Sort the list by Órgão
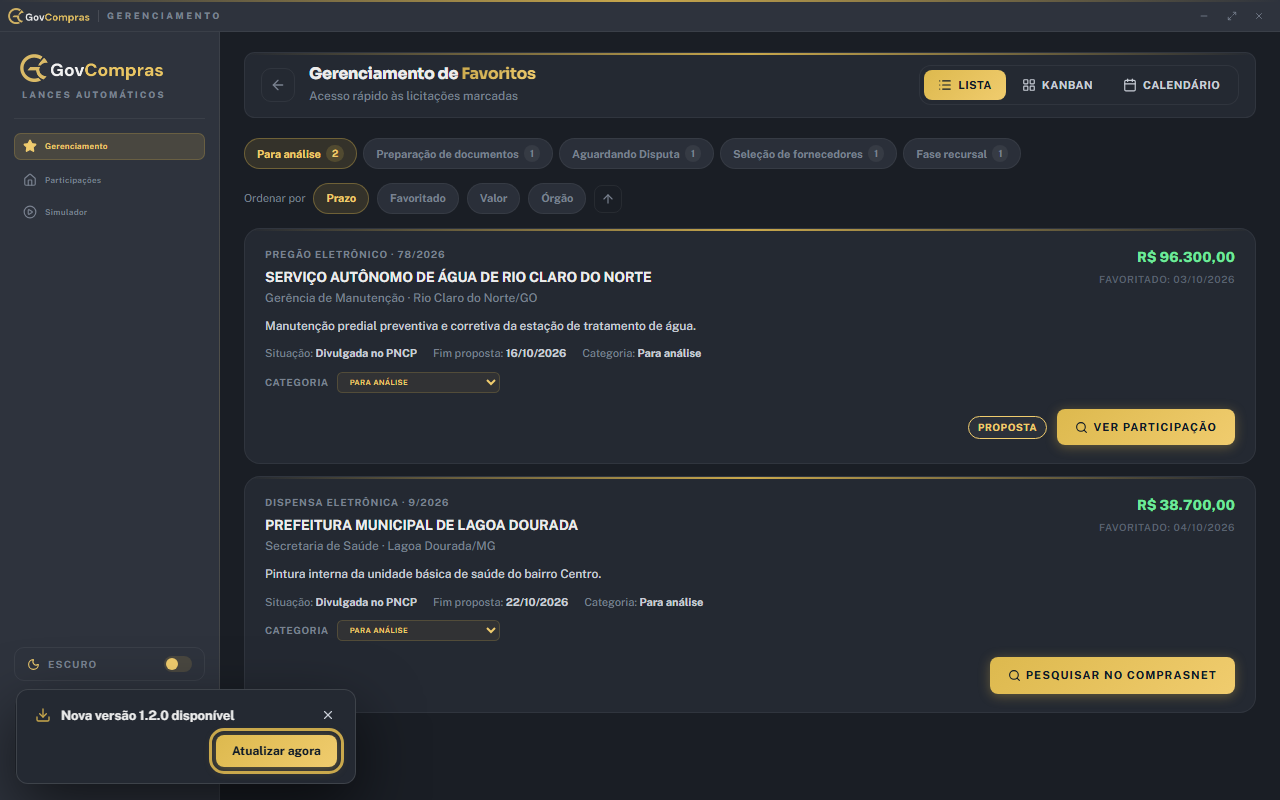 pyautogui.click(x=557, y=198)
